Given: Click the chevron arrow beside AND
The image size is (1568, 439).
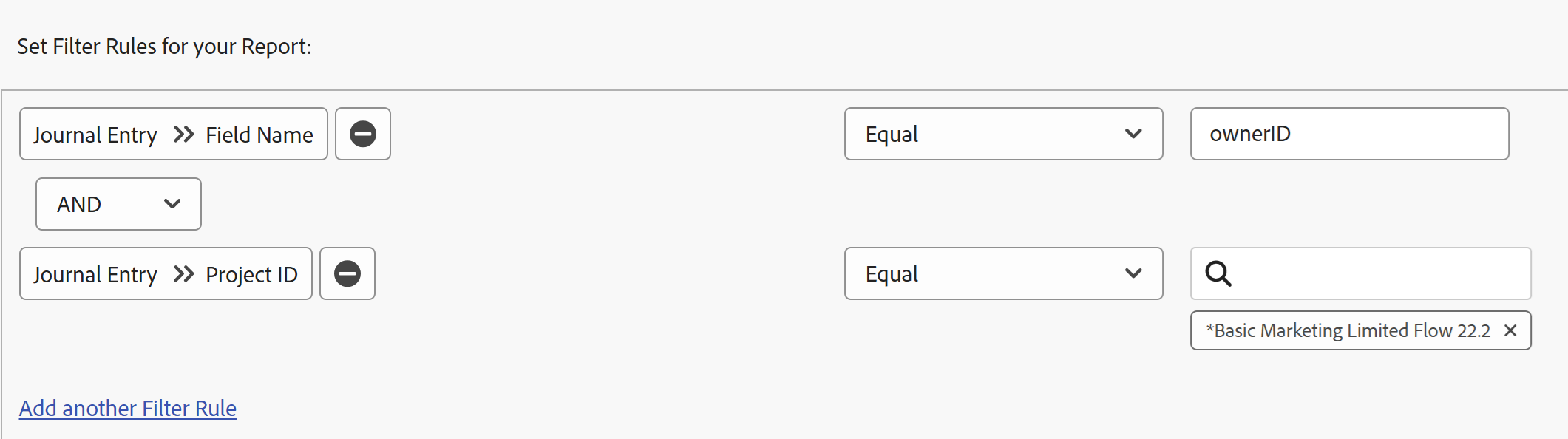Looking at the screenshot, I should (x=172, y=204).
